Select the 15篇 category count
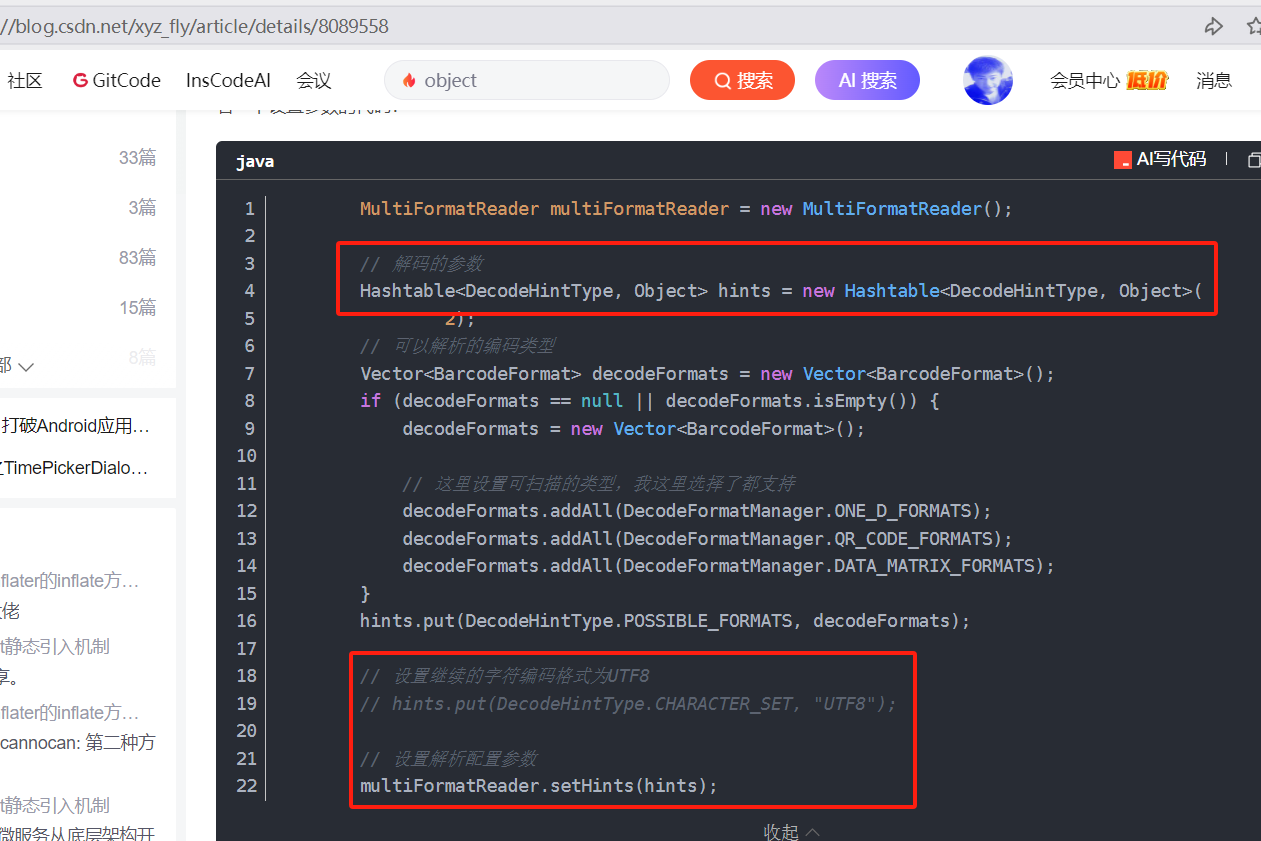Screen dimensions: 1261x841 click(x=138, y=307)
